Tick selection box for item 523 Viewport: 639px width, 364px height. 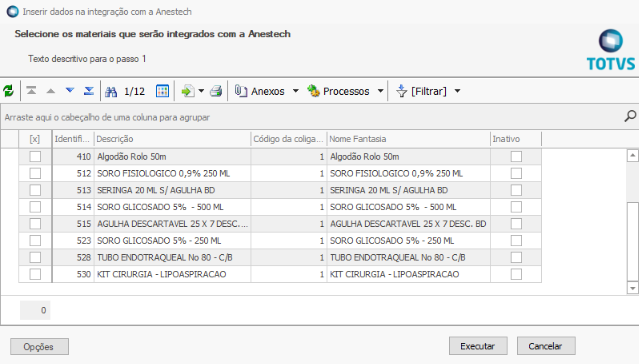[35, 240]
